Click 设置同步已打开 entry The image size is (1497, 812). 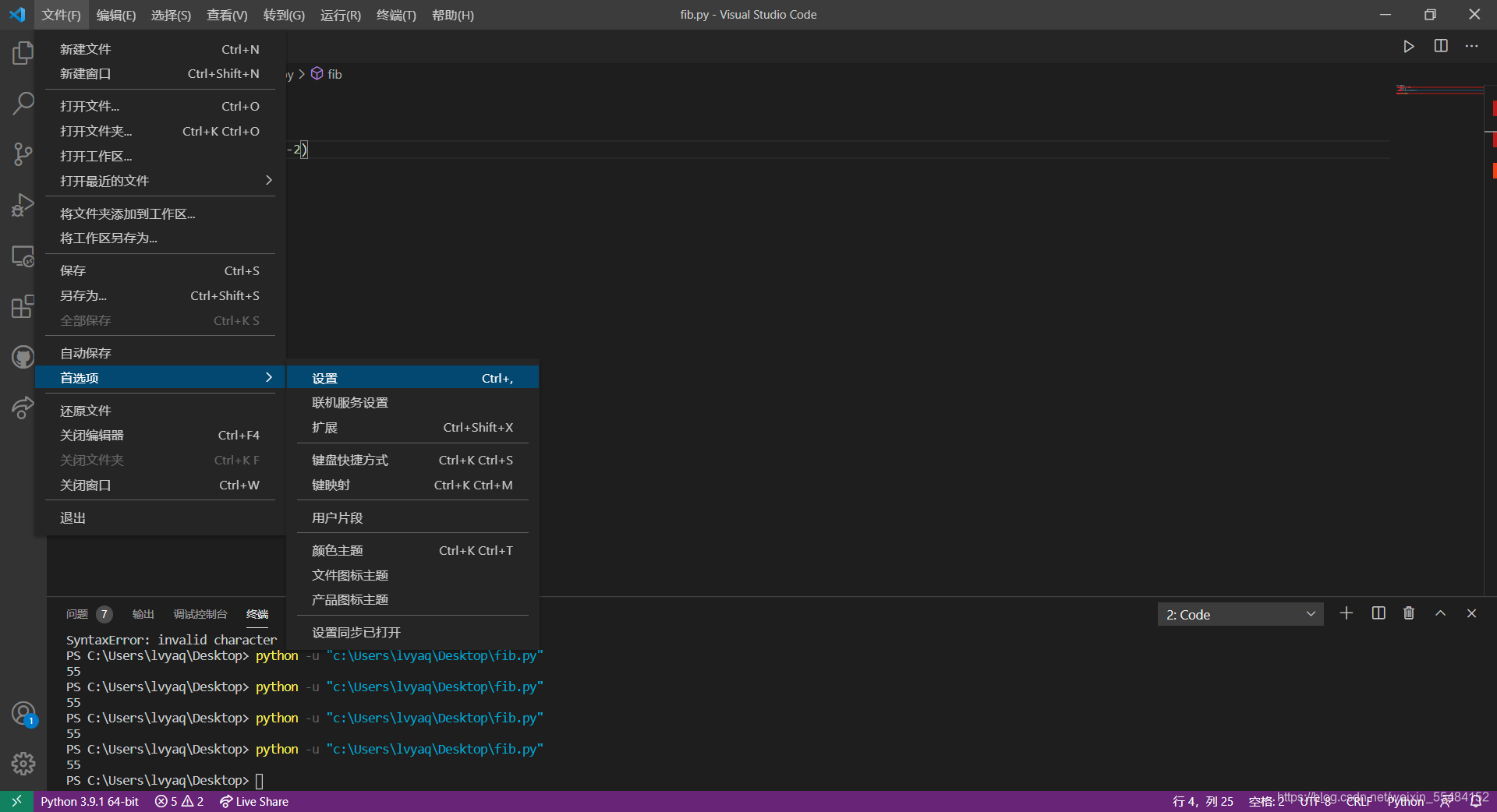pos(412,632)
